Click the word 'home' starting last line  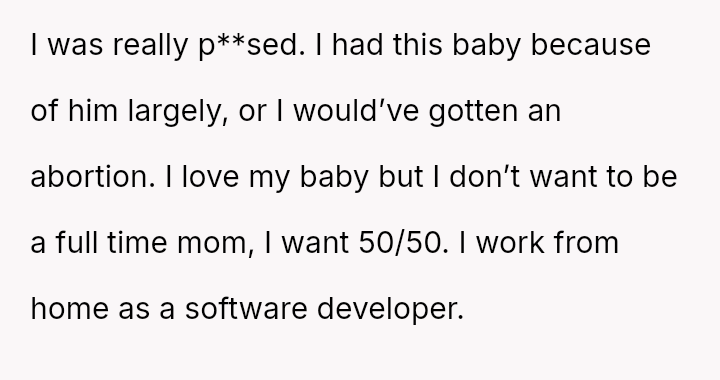[x=70, y=308]
